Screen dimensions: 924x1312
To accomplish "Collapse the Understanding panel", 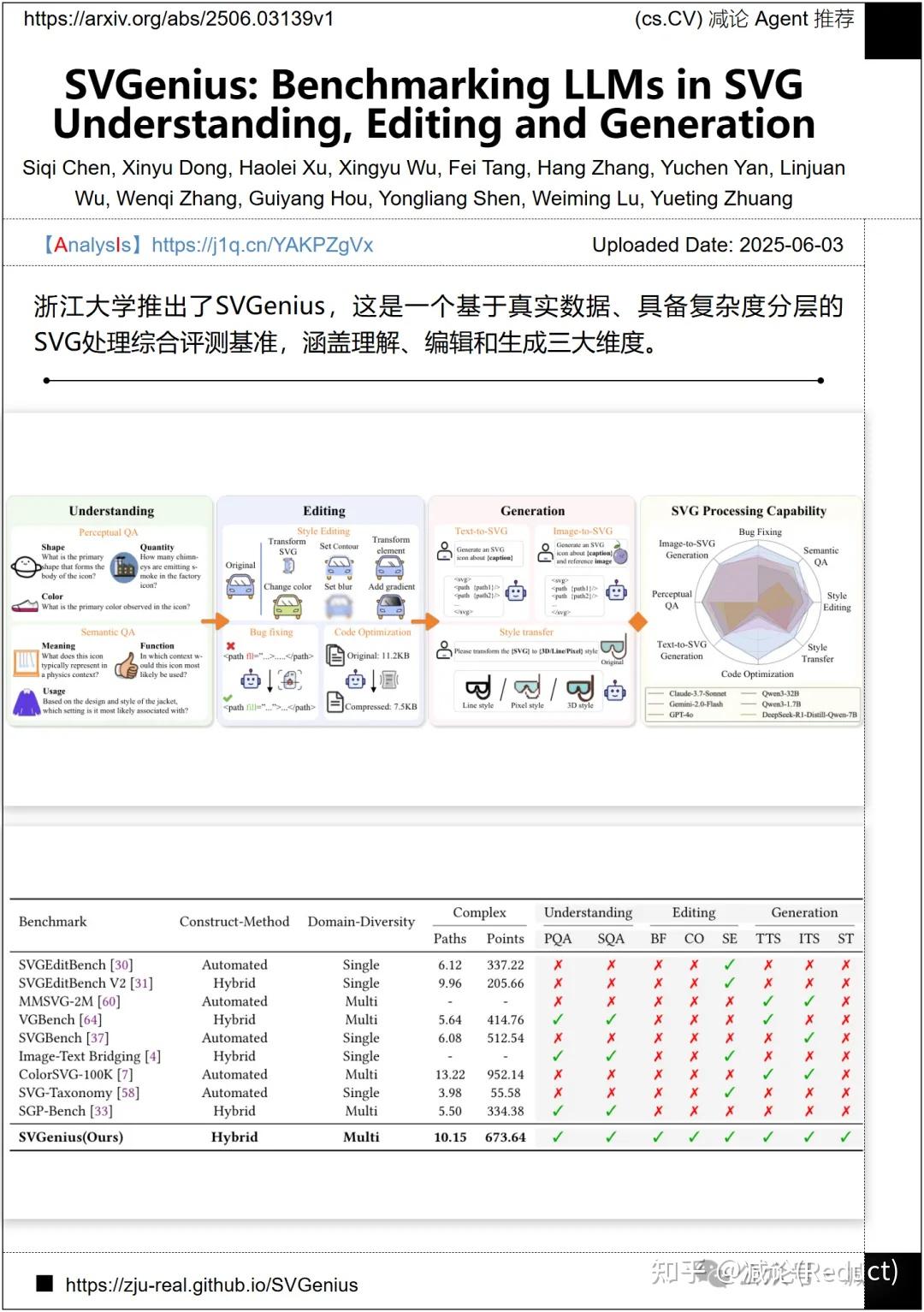I will point(111,511).
